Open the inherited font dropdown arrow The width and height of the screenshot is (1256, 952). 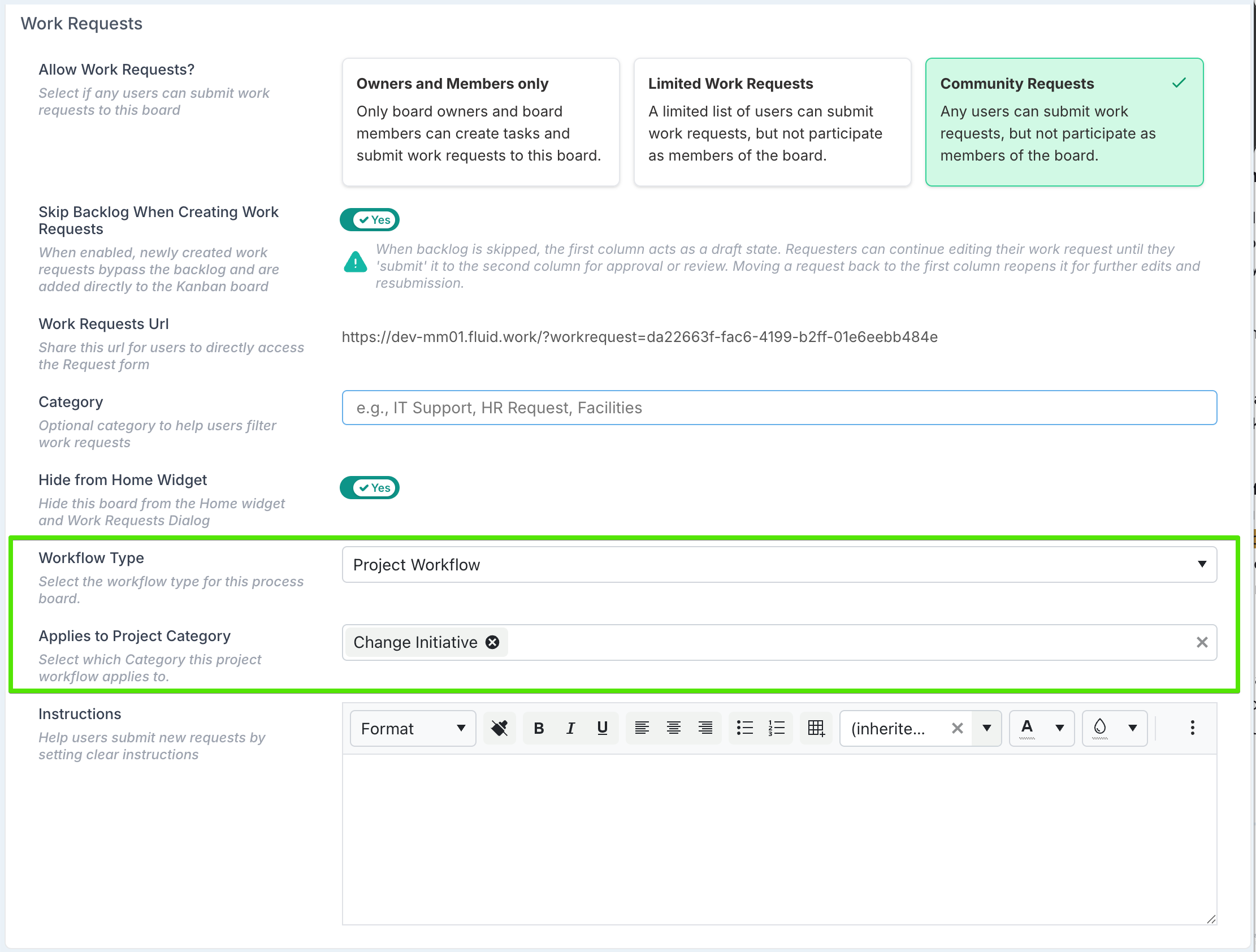(987, 728)
